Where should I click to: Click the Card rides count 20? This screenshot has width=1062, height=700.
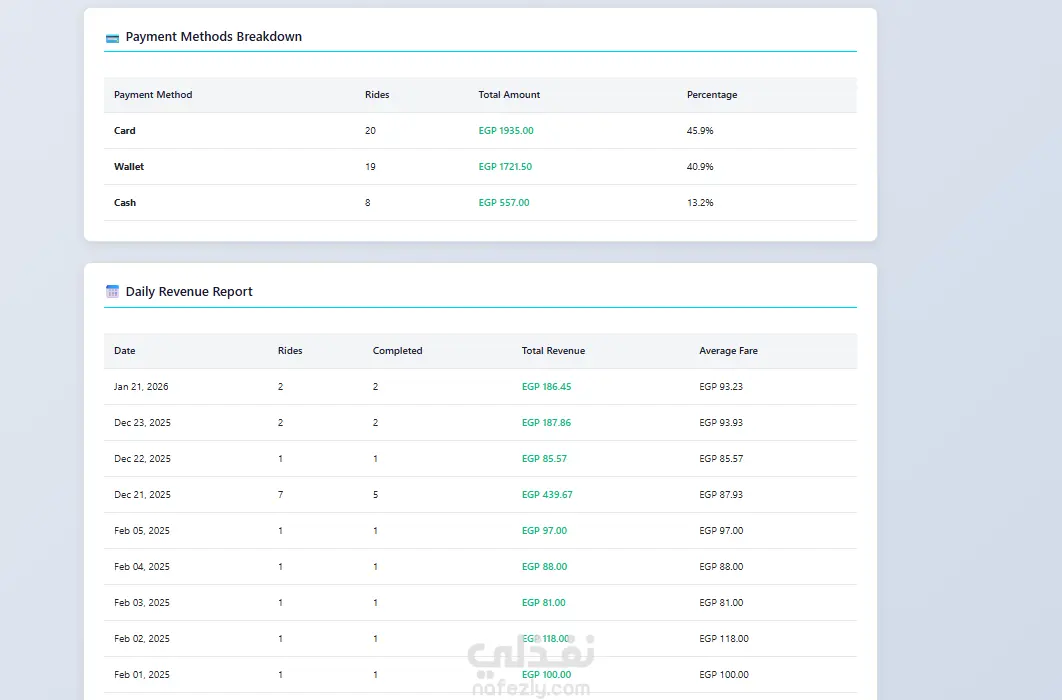(370, 131)
